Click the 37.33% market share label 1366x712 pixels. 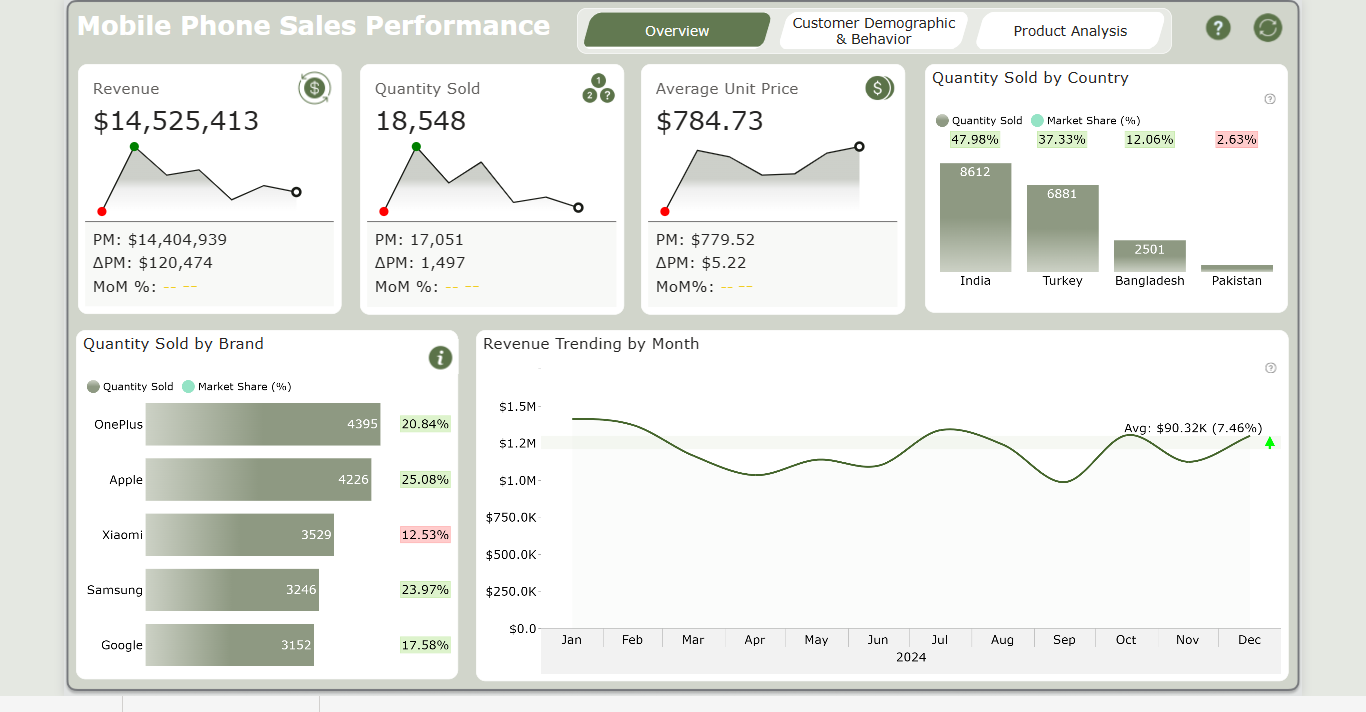click(x=1062, y=139)
